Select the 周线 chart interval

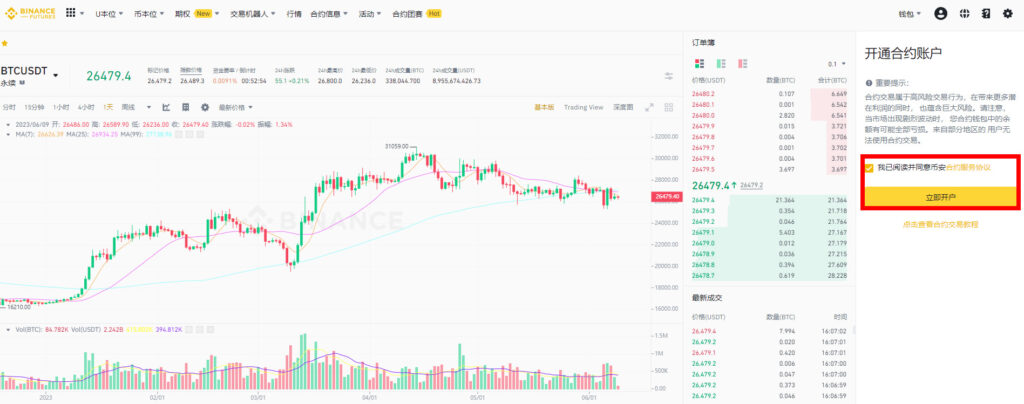[128, 107]
